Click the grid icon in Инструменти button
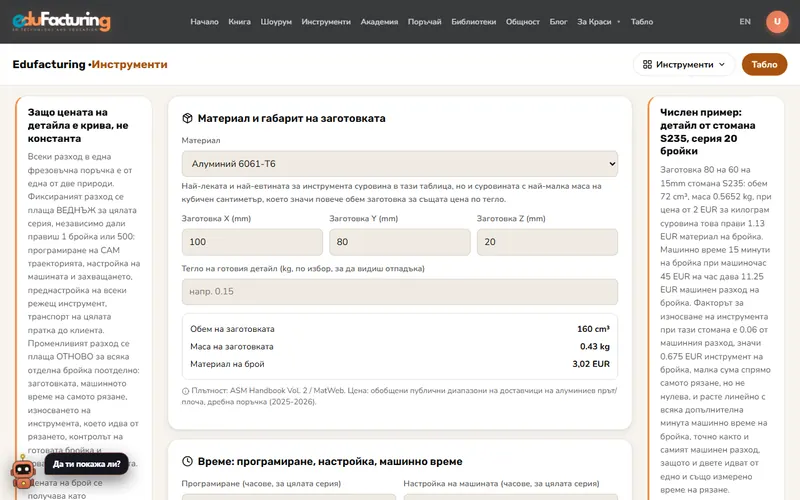800x500 pixels. pyautogui.click(x=647, y=64)
